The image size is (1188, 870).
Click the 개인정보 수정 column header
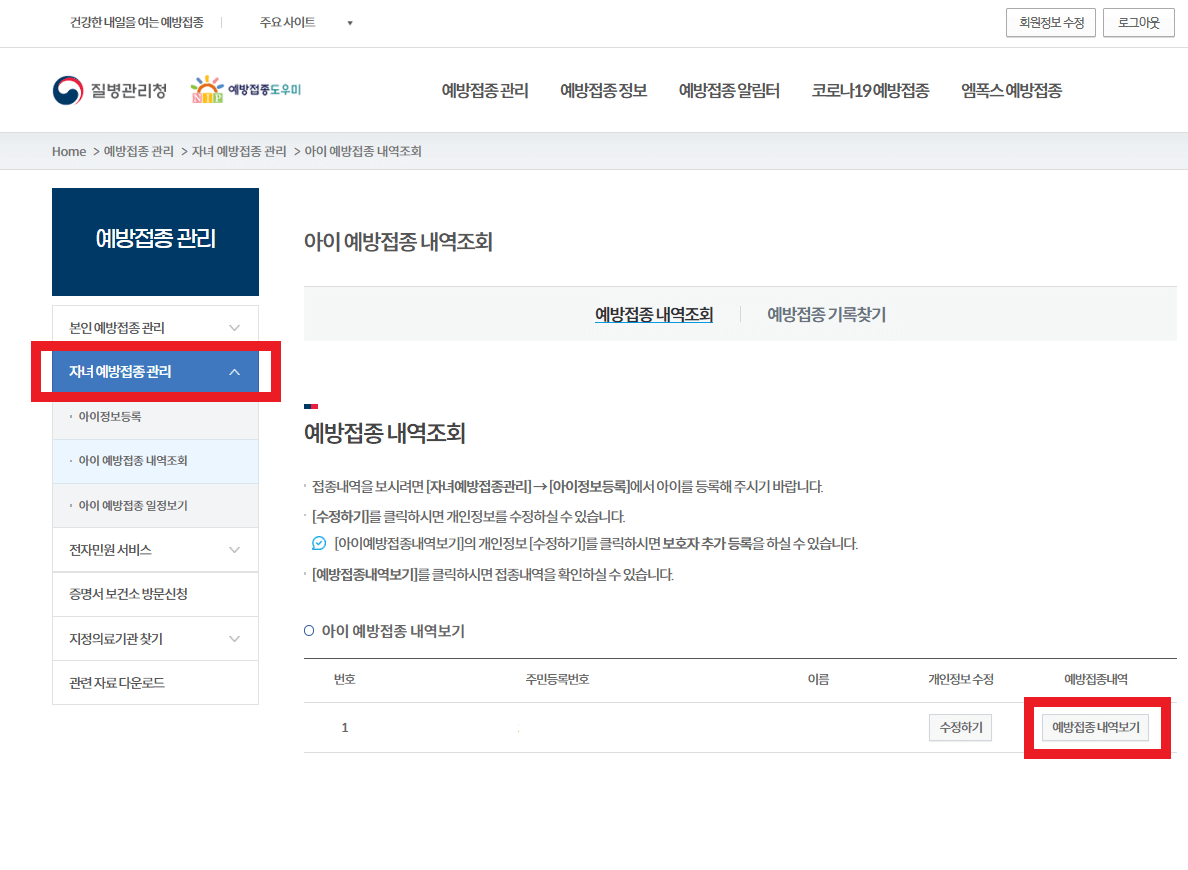(x=961, y=680)
